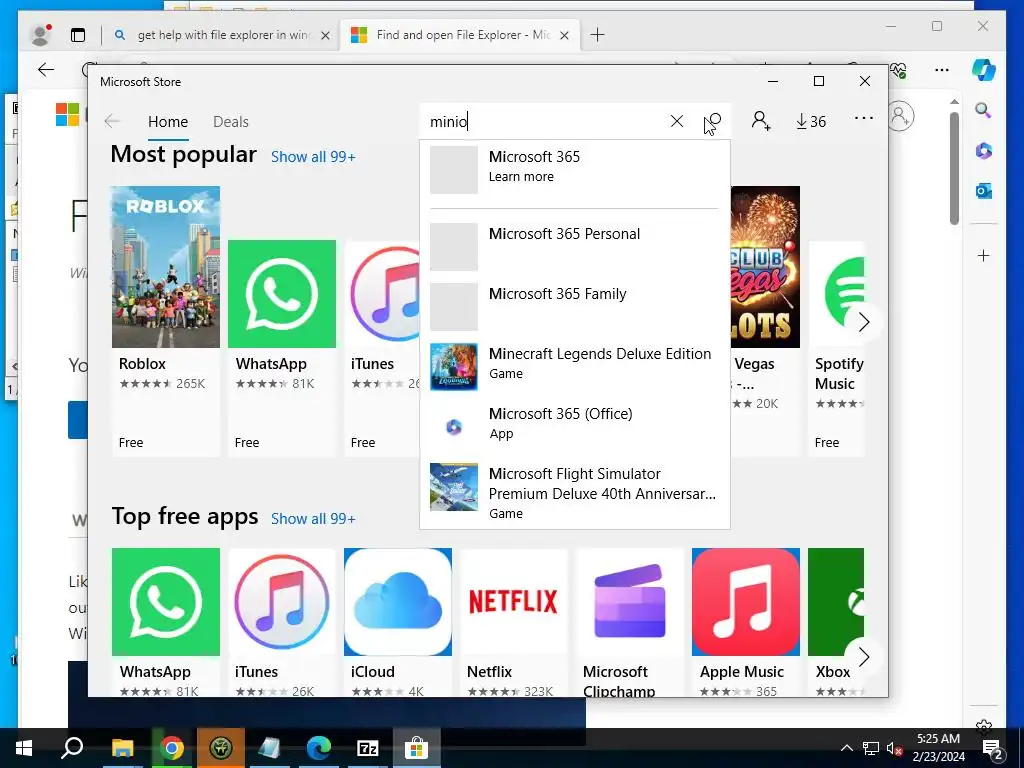
Task: Open the Xbox app tile
Action: pos(837,622)
